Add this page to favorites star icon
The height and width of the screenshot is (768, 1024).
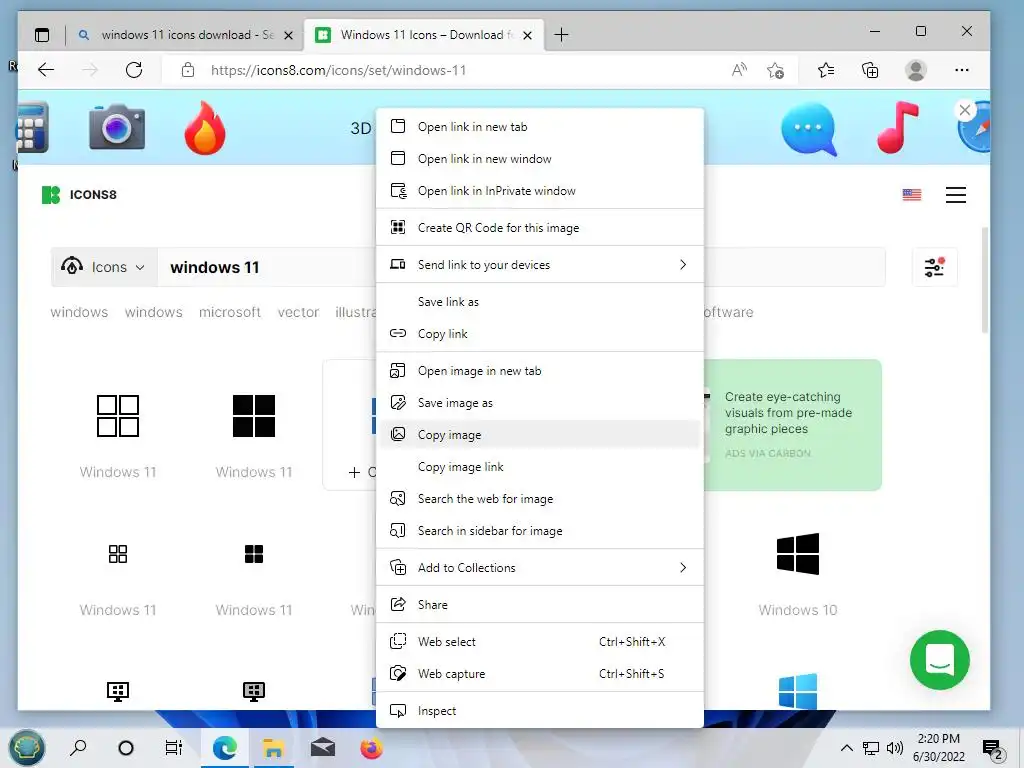(775, 70)
